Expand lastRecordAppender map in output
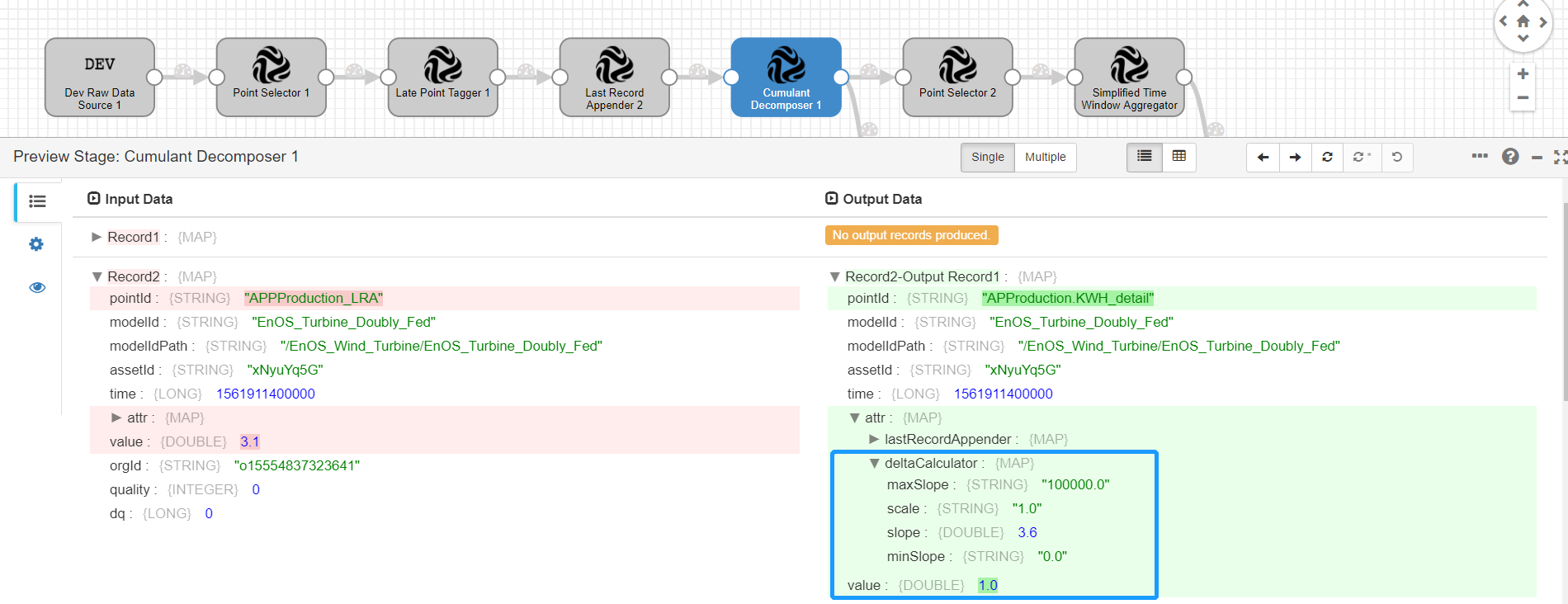1568x604 pixels. pos(874,439)
